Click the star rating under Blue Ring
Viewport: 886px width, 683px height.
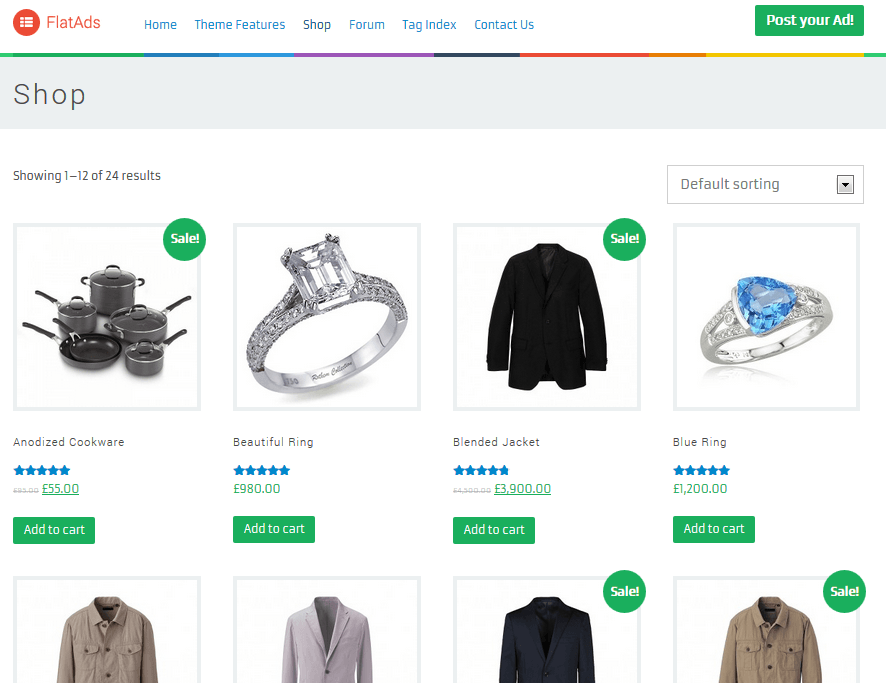[x=701, y=470]
